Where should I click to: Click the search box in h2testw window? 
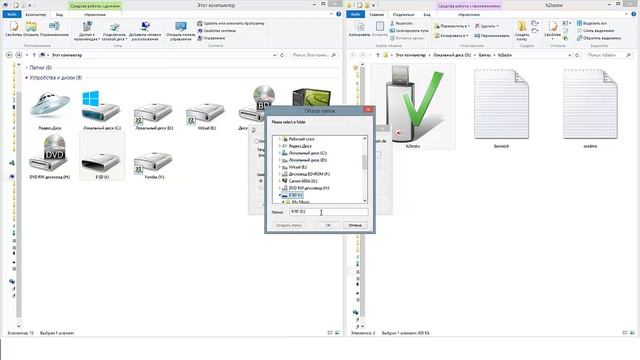pos(609,55)
